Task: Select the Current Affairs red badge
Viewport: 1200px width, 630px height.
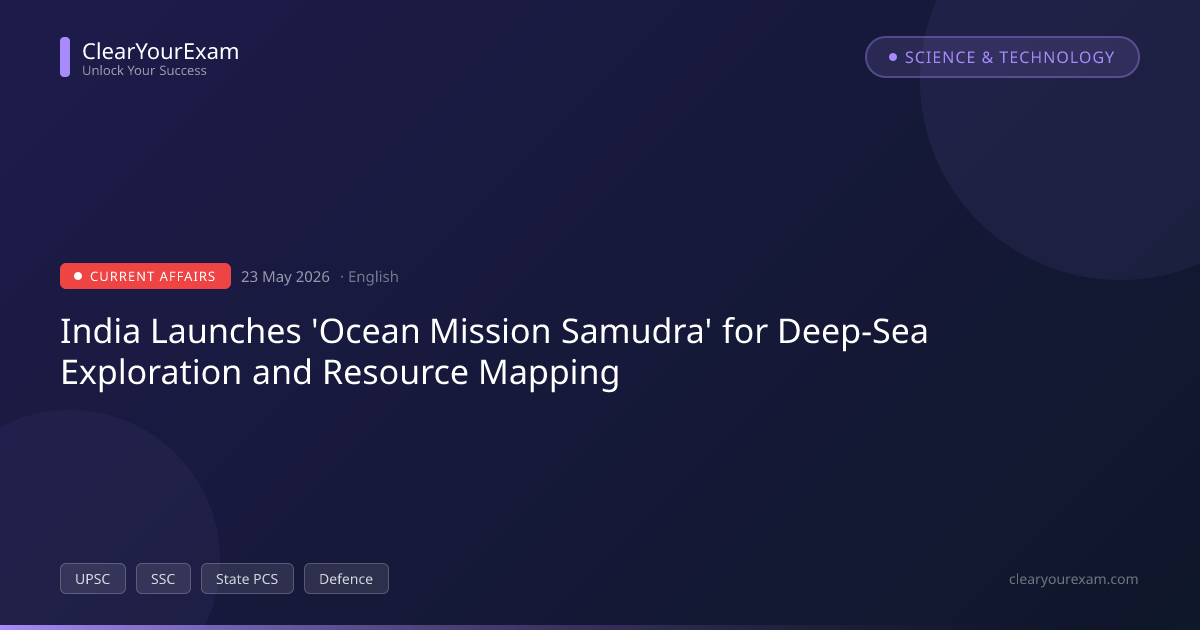Action: pyautogui.click(x=145, y=276)
